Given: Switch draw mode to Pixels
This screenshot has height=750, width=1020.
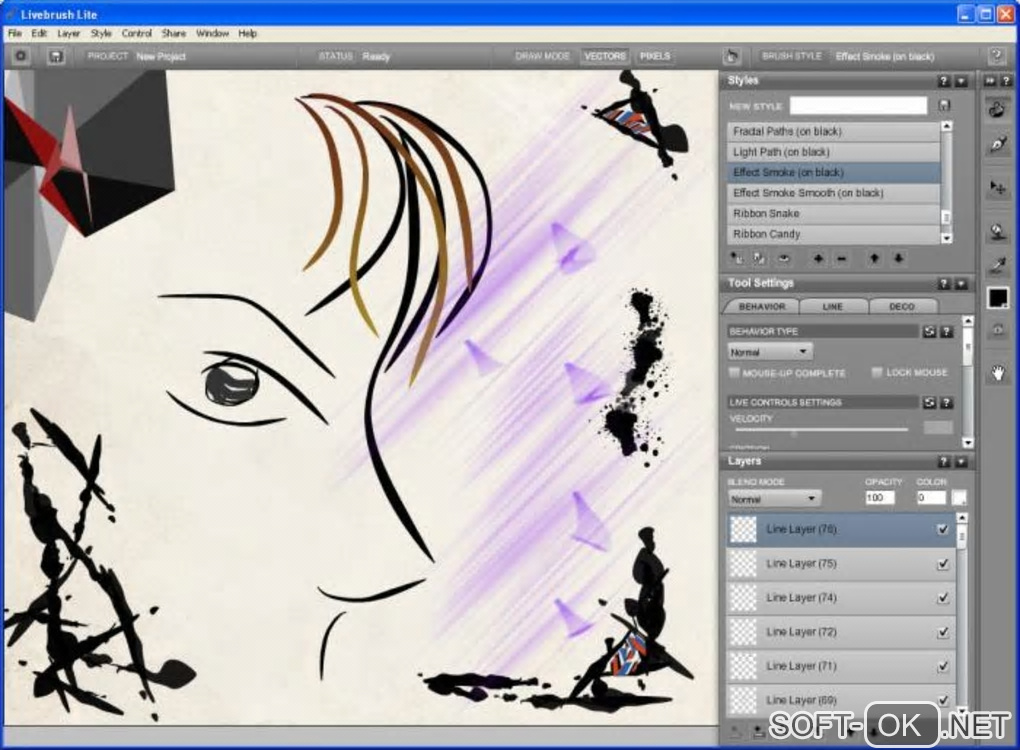Looking at the screenshot, I should 655,56.
